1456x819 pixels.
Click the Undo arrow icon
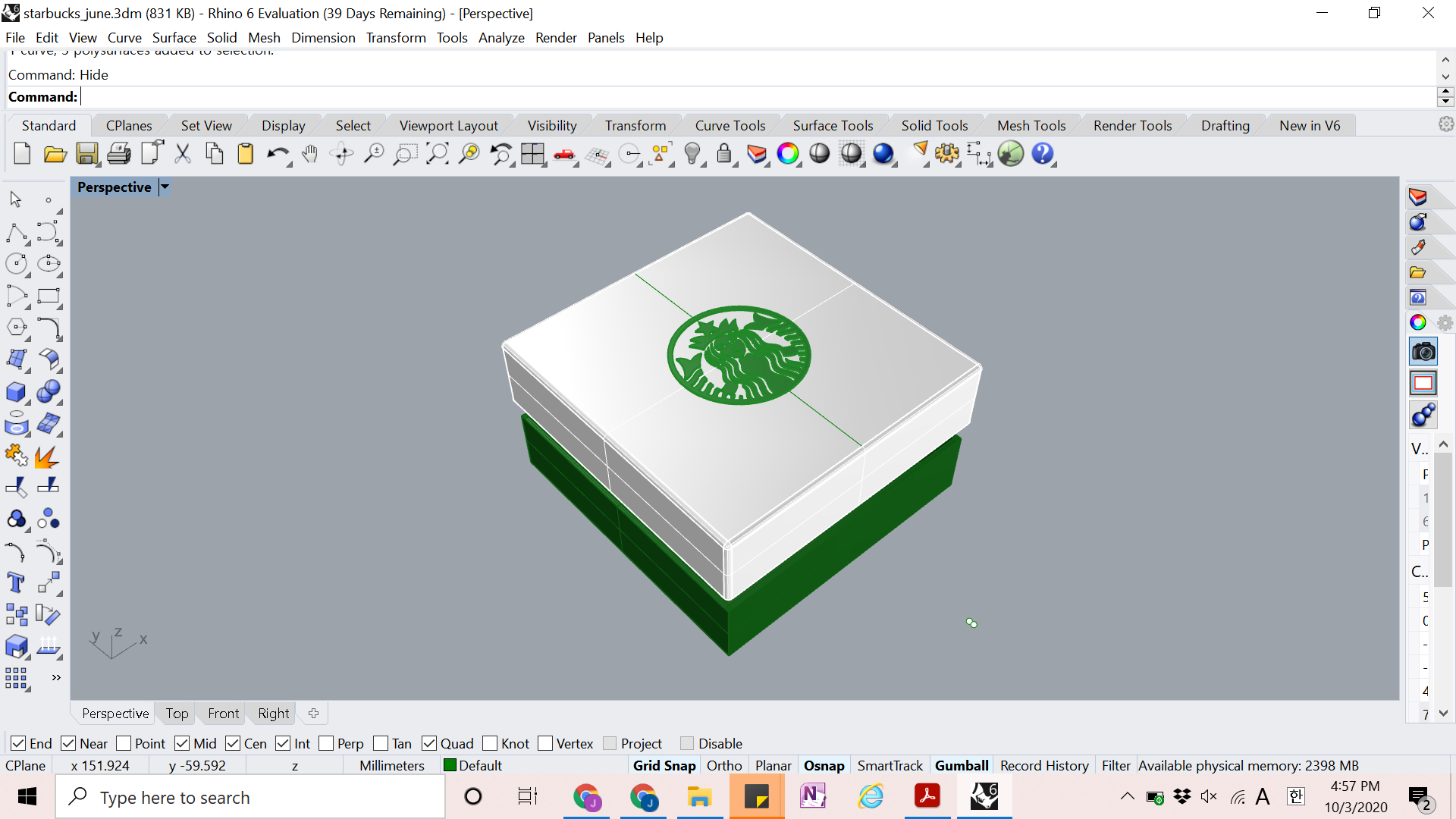[277, 154]
